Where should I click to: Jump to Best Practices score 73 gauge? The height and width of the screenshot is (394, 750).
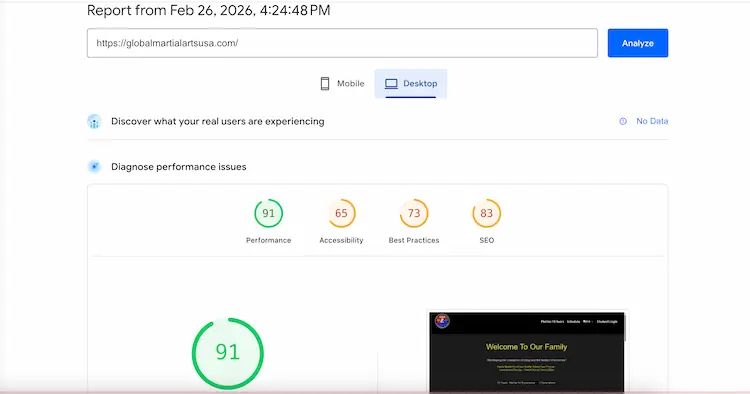point(414,213)
